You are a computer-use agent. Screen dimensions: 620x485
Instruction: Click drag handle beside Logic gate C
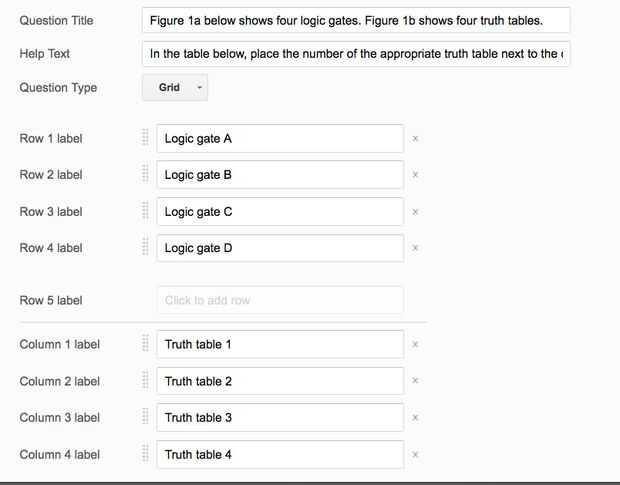click(x=146, y=212)
